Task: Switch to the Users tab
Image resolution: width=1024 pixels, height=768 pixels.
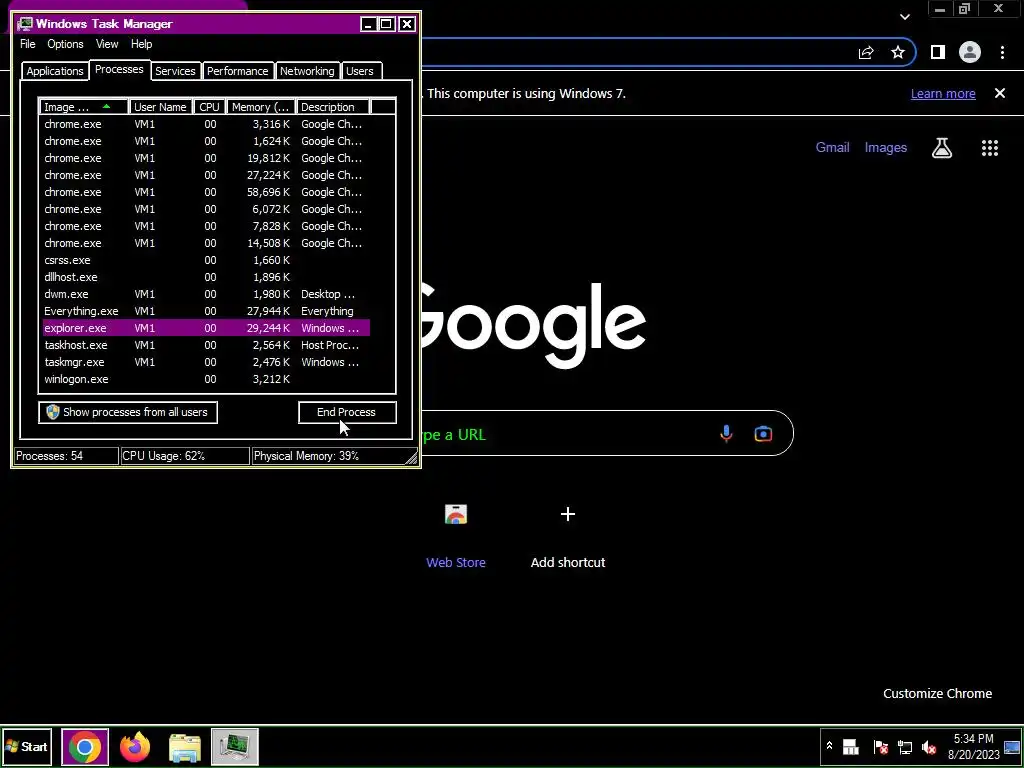Action: 360,71
